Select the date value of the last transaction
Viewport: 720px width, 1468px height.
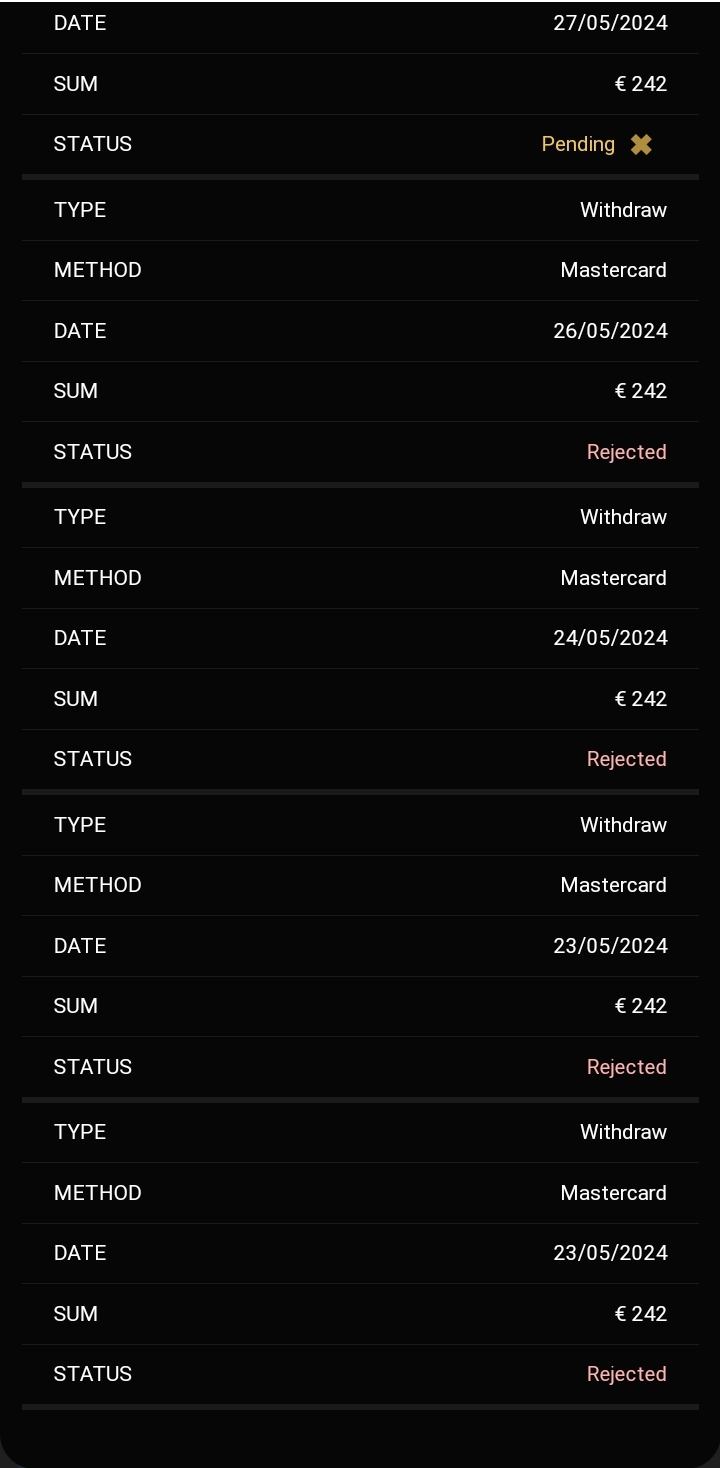click(610, 1253)
